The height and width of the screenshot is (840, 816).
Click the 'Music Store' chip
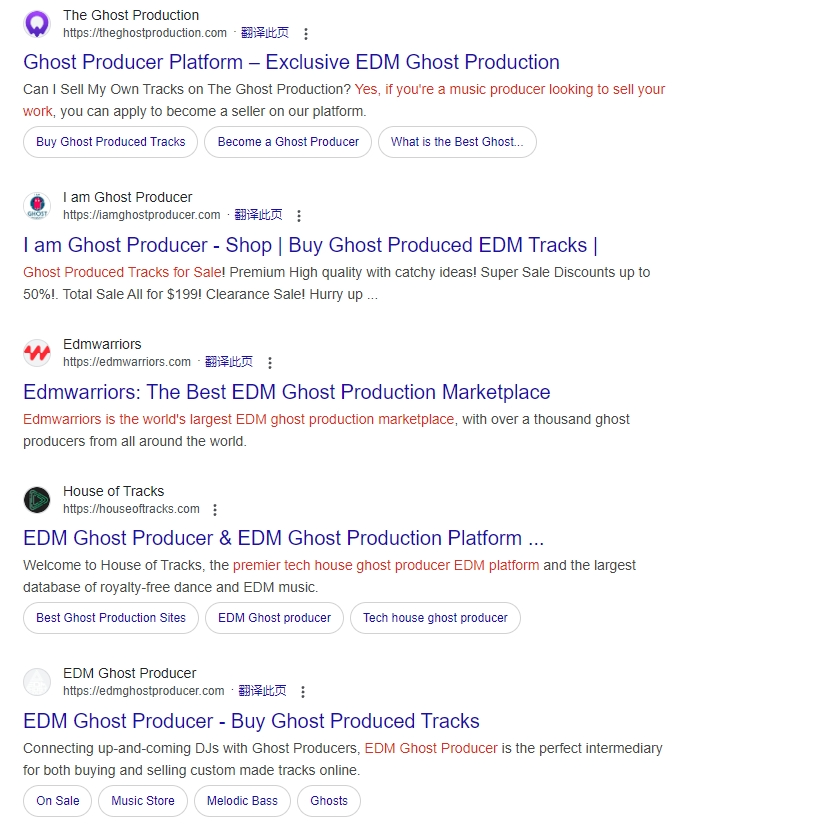143,801
